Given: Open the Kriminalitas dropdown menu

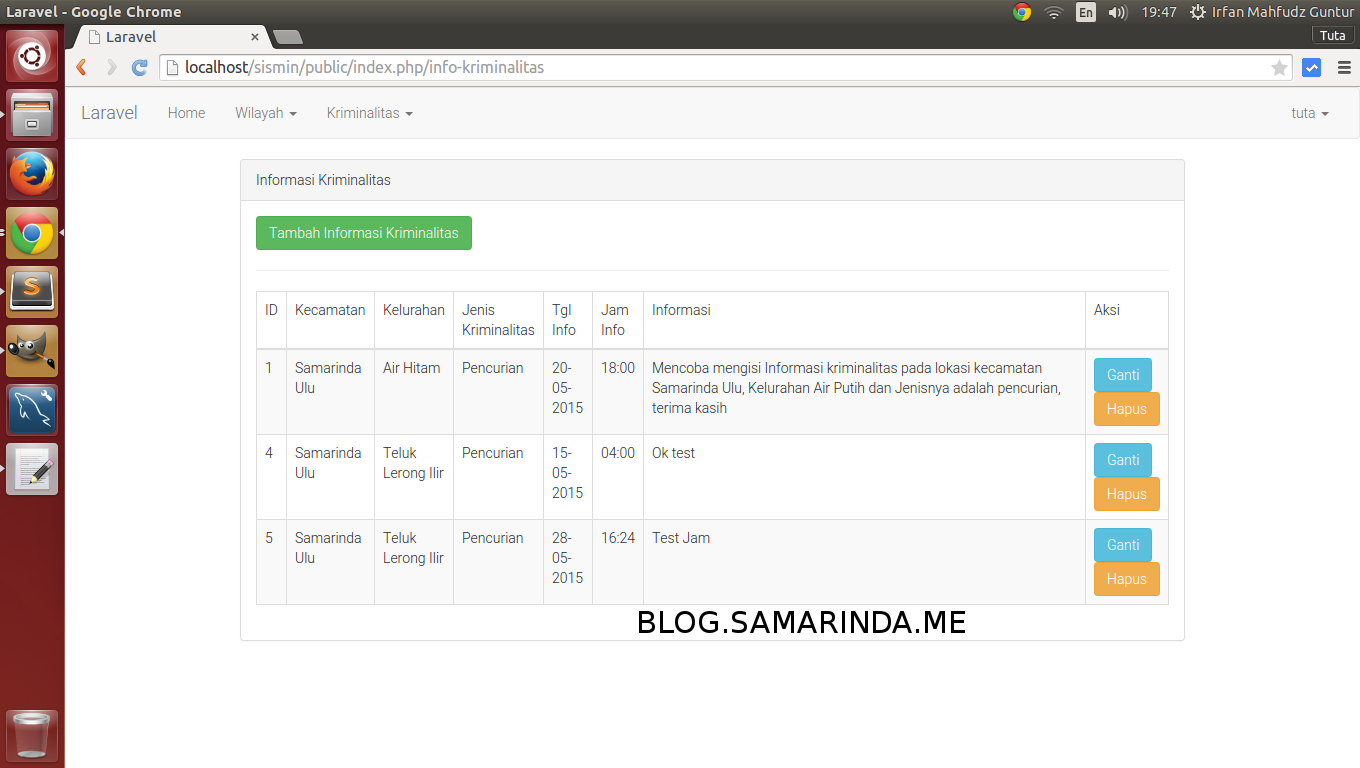Looking at the screenshot, I should (x=369, y=113).
